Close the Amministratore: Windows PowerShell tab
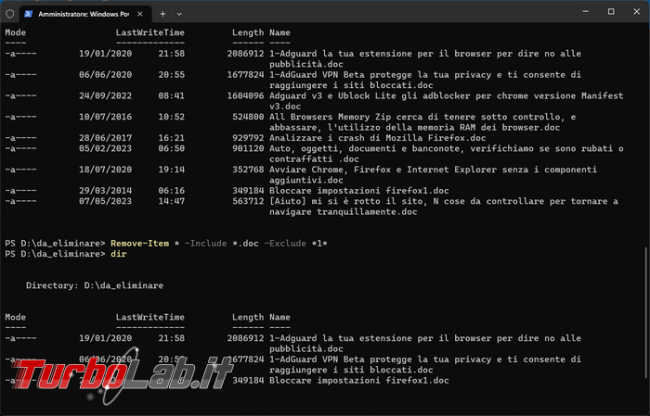The image size is (650, 416). (140, 14)
